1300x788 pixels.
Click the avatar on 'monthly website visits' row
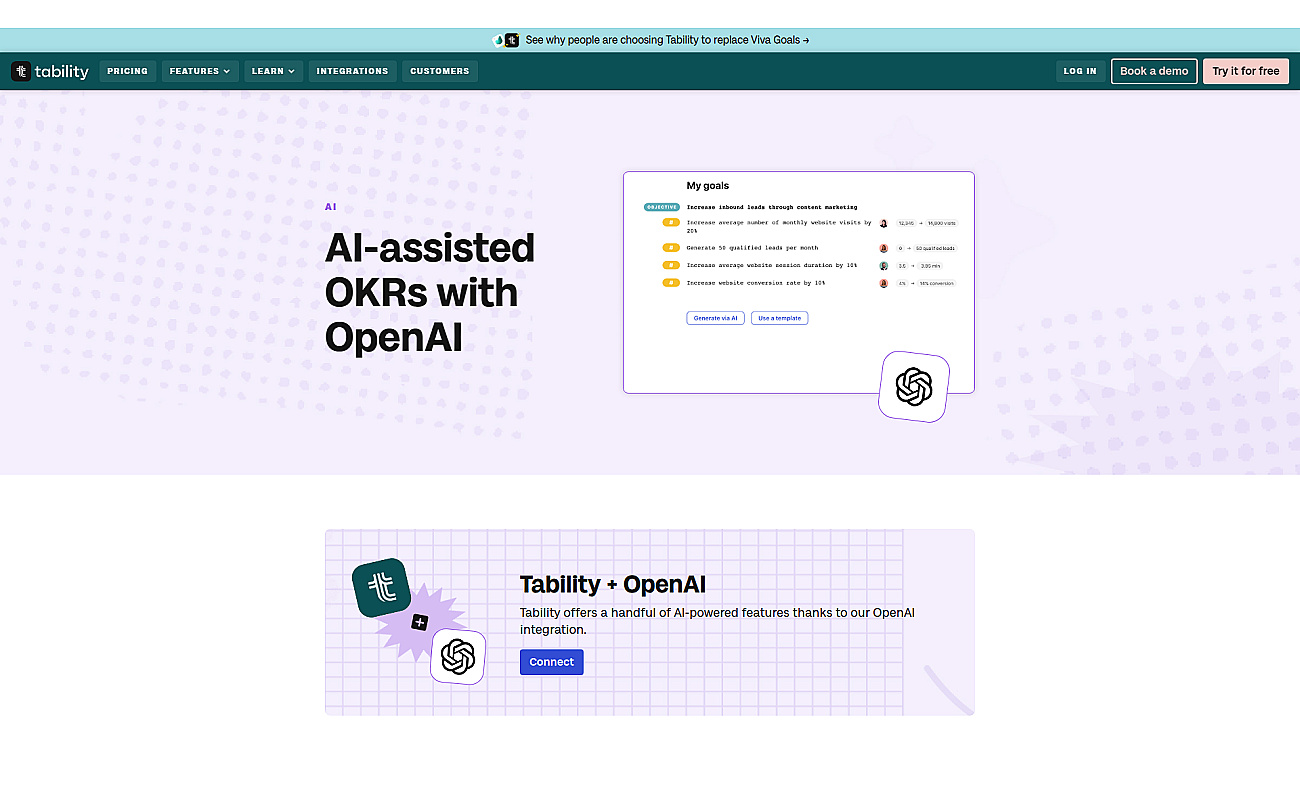tap(884, 223)
